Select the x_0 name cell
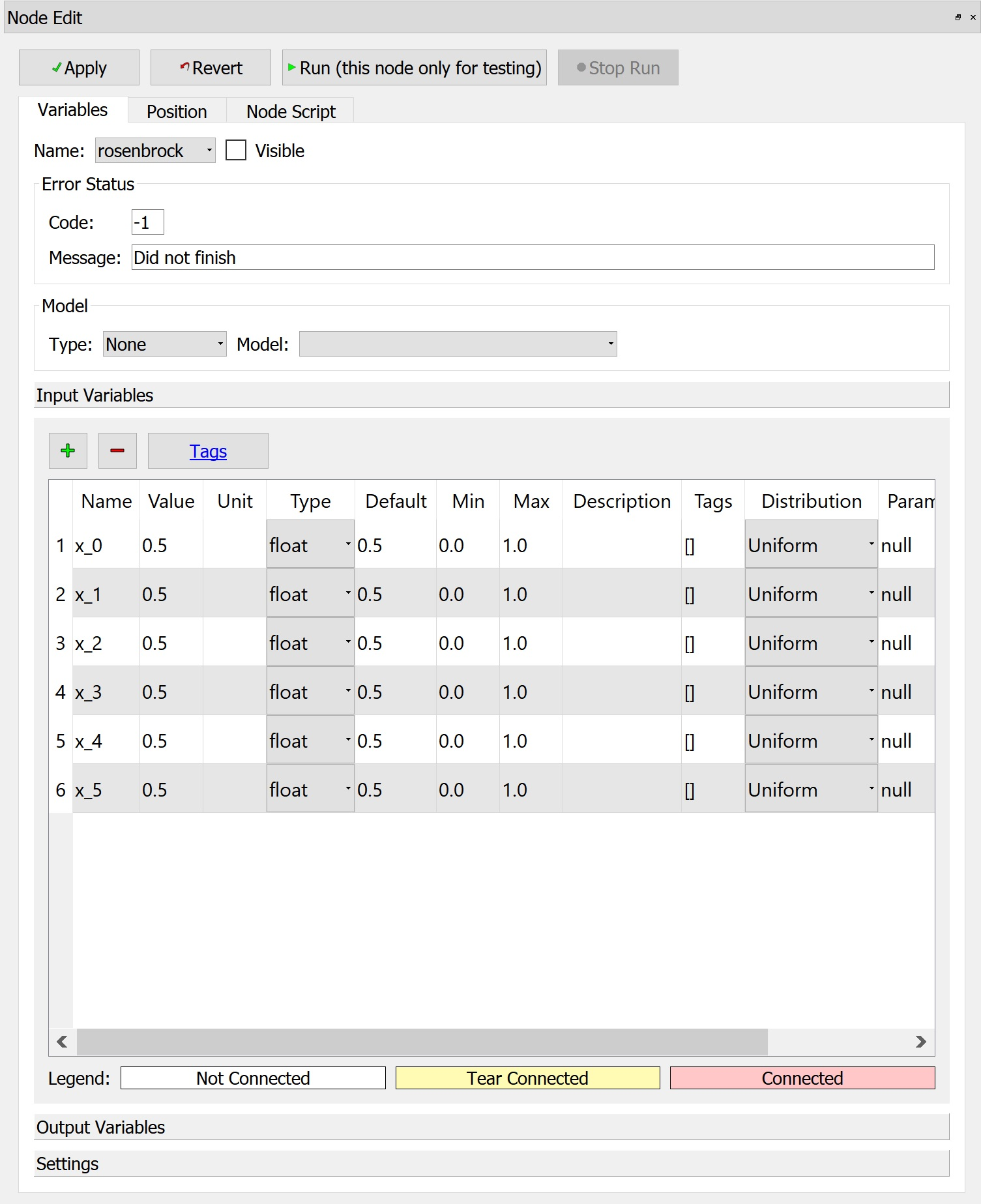Viewport: 981px width, 1204px height. [106, 544]
